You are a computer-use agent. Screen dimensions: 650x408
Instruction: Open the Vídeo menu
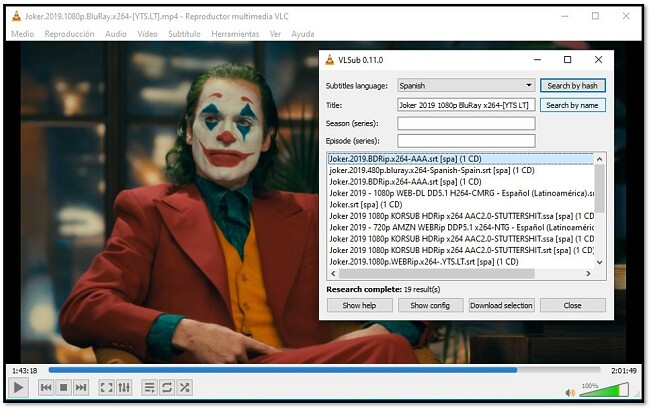click(147, 34)
